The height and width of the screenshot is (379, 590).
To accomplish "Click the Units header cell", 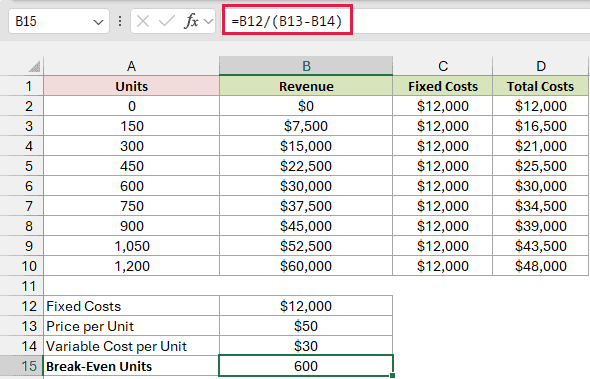I will coord(131,86).
